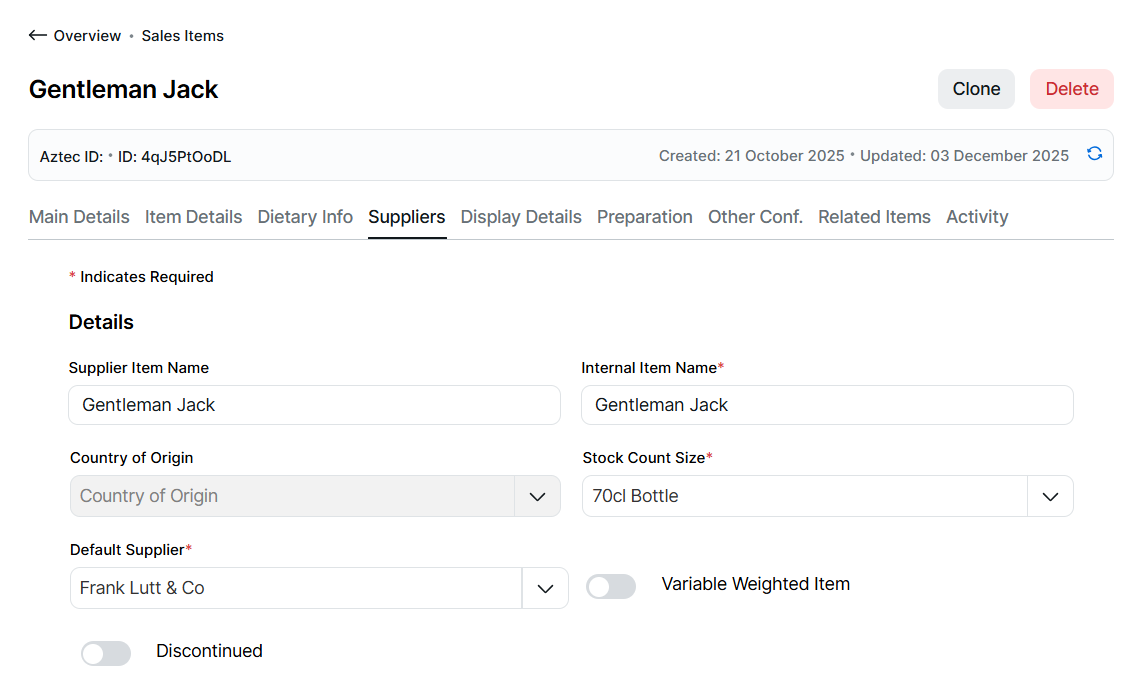Viewport: 1142px width, 690px height.
Task: Open the Stock Count Size dropdown arrow
Action: tap(1050, 496)
